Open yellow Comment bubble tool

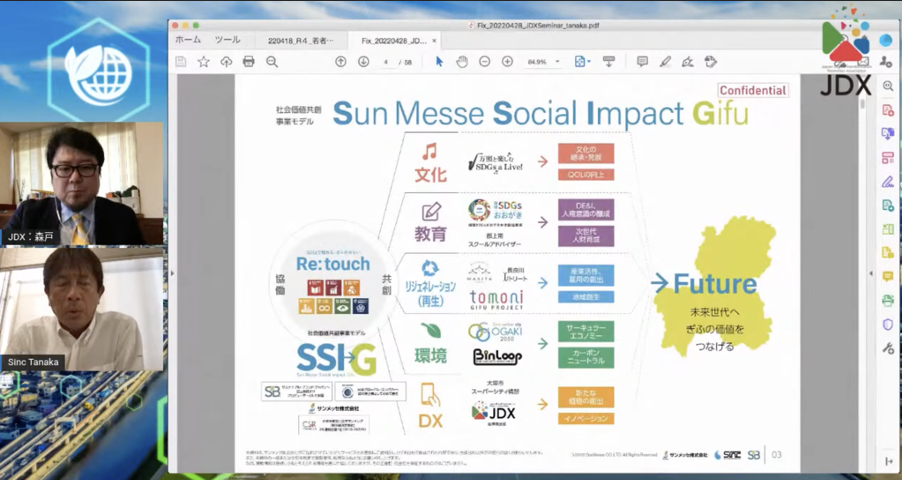[888, 277]
